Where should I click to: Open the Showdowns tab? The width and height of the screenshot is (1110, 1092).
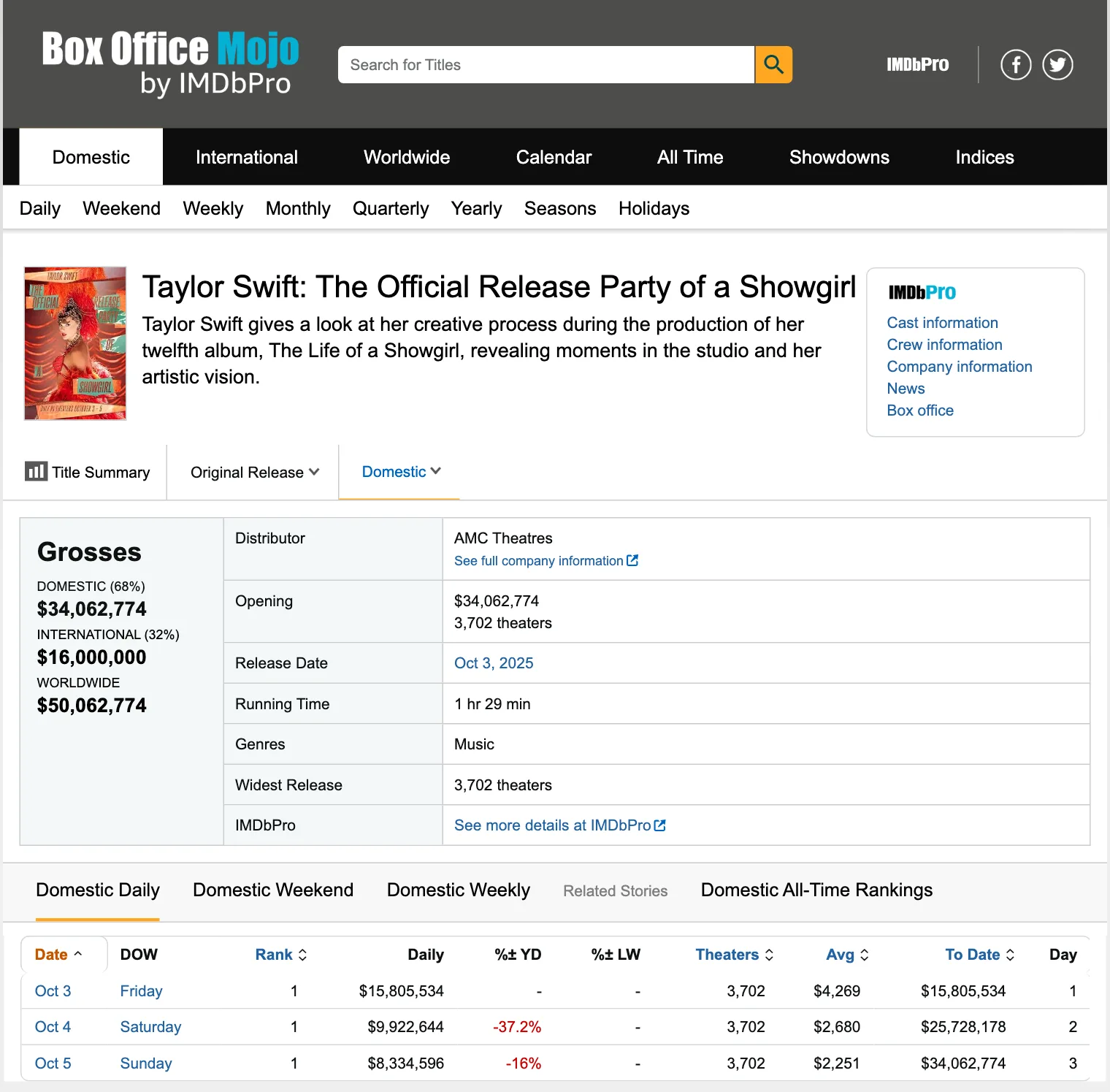pos(839,157)
